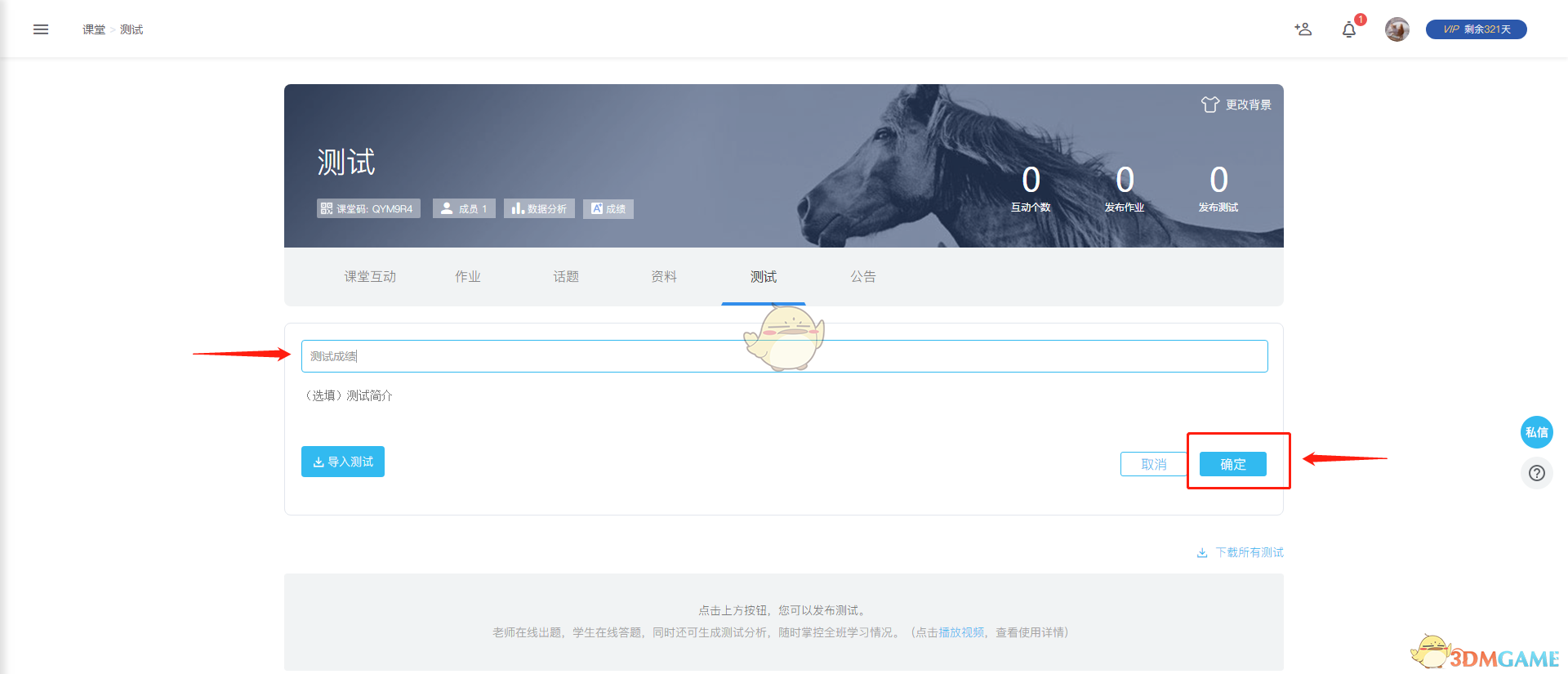This screenshot has width=1568, height=674.
Task: Go to 课堂 breadcrumb link
Action: point(94,29)
